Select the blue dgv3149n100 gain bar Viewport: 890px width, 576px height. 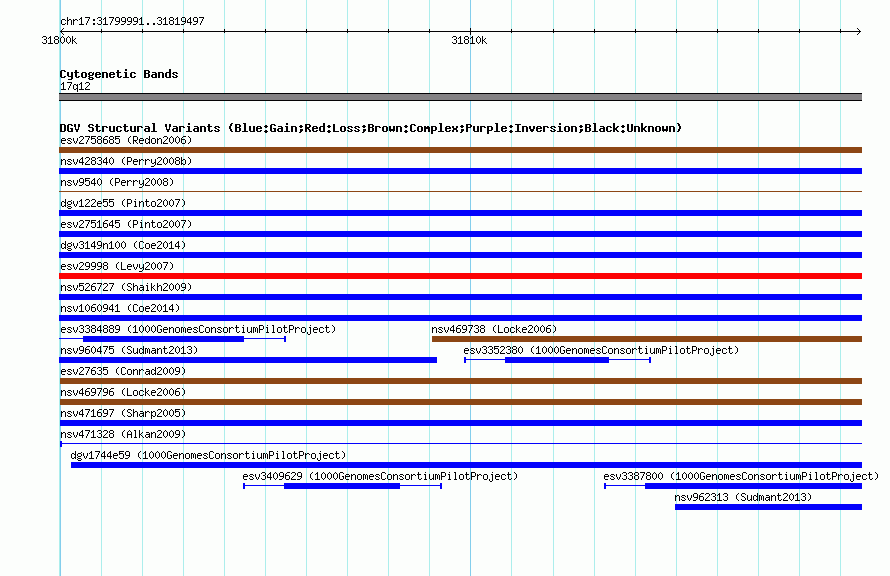tap(460, 255)
